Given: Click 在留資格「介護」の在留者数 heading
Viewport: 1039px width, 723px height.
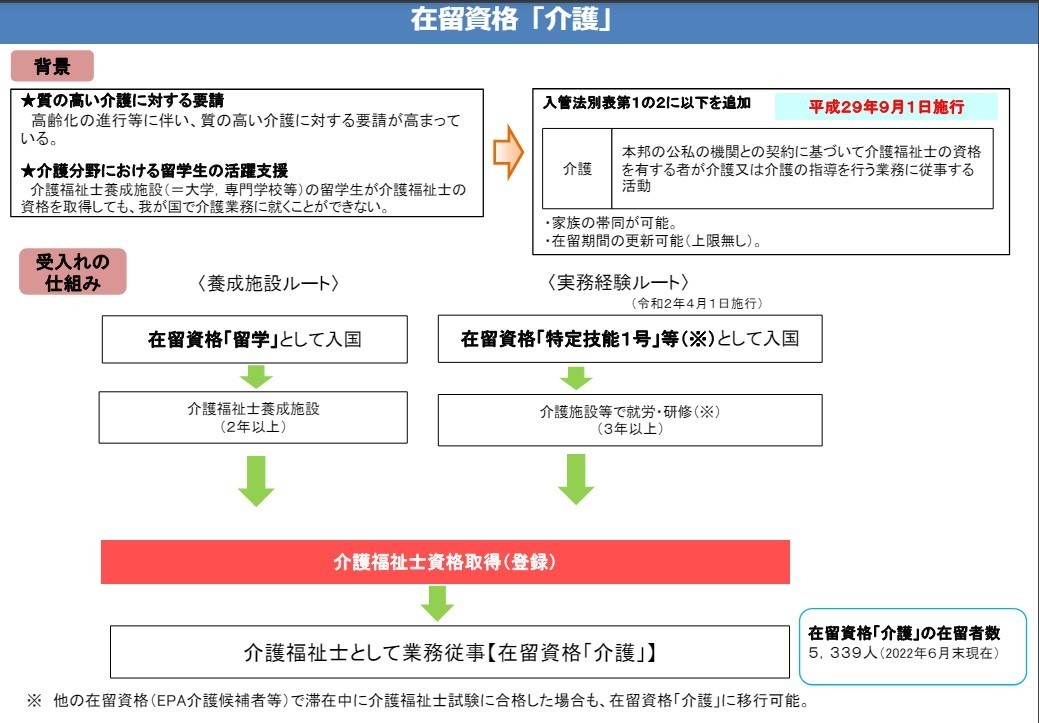Looking at the screenshot, I should (x=904, y=633).
